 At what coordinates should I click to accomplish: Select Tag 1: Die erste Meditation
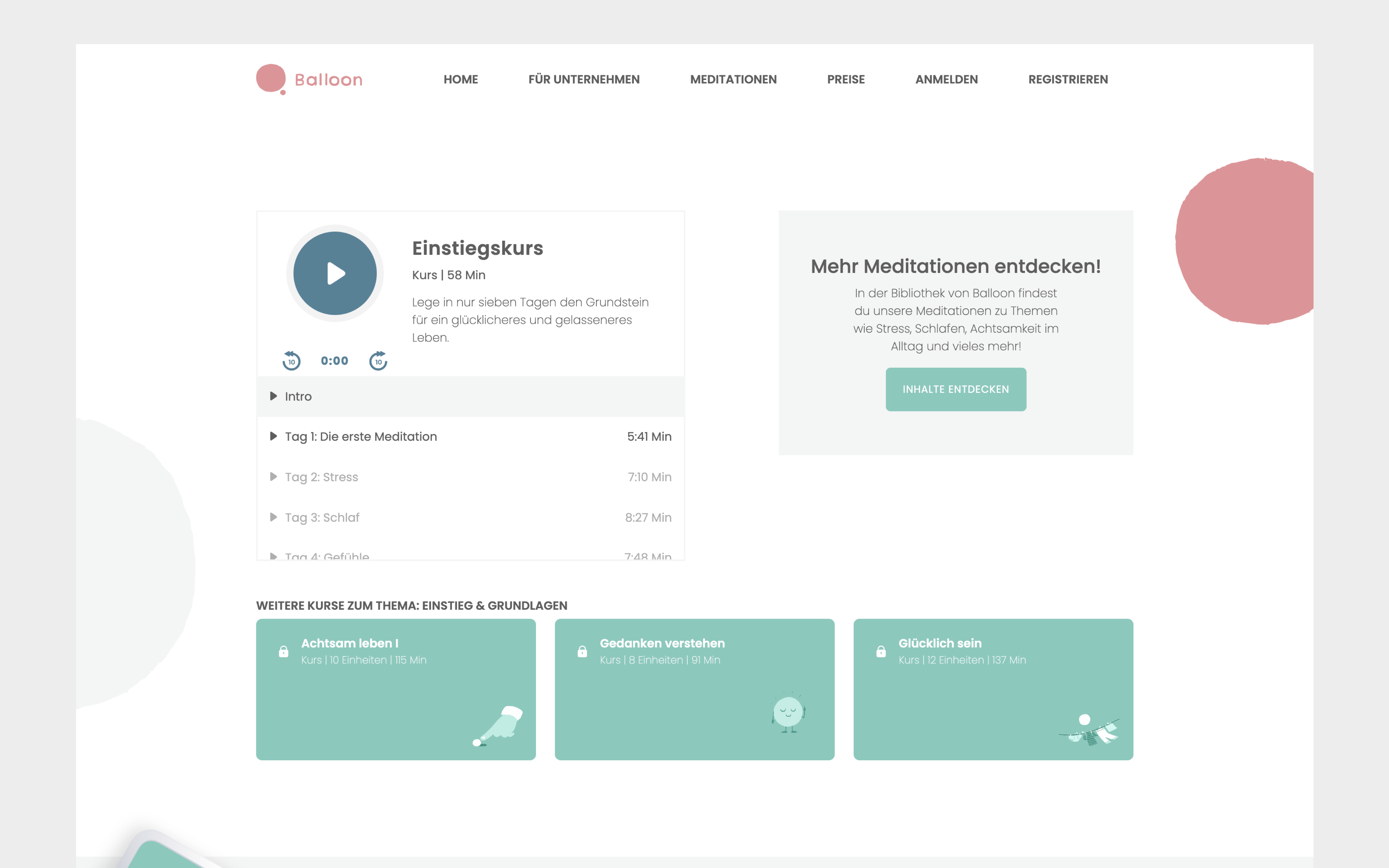[471, 436]
